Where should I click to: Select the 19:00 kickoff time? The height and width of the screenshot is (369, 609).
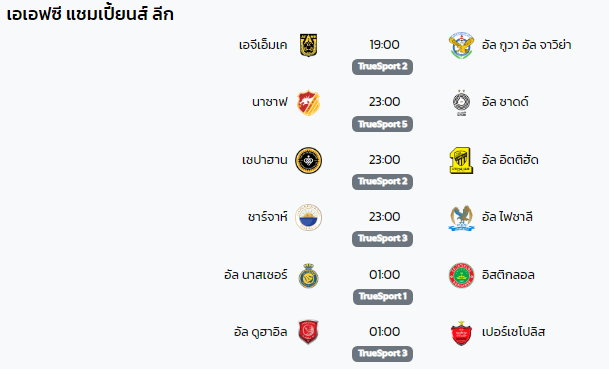384,45
